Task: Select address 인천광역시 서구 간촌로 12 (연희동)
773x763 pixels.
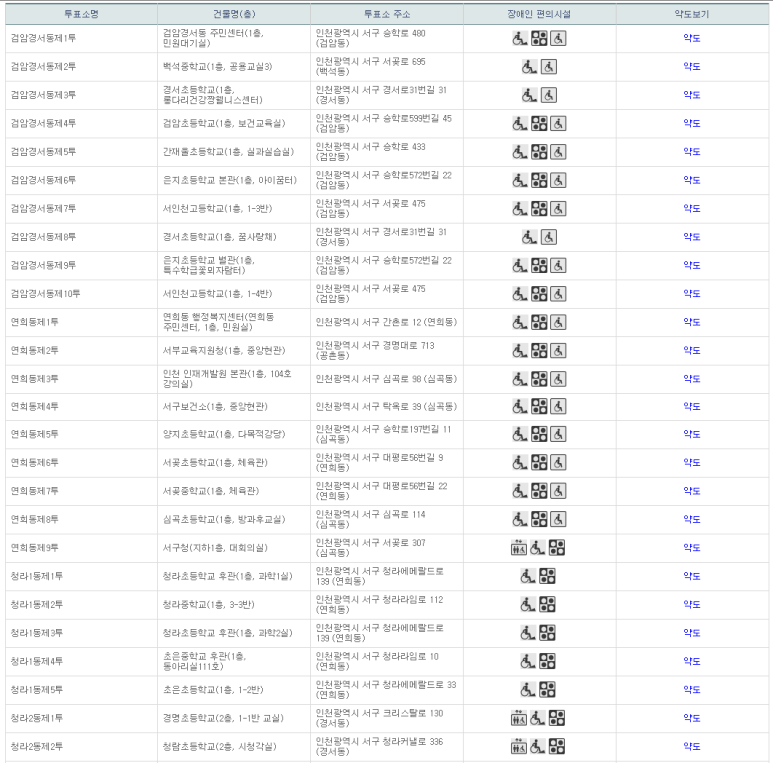Action: 386,322
